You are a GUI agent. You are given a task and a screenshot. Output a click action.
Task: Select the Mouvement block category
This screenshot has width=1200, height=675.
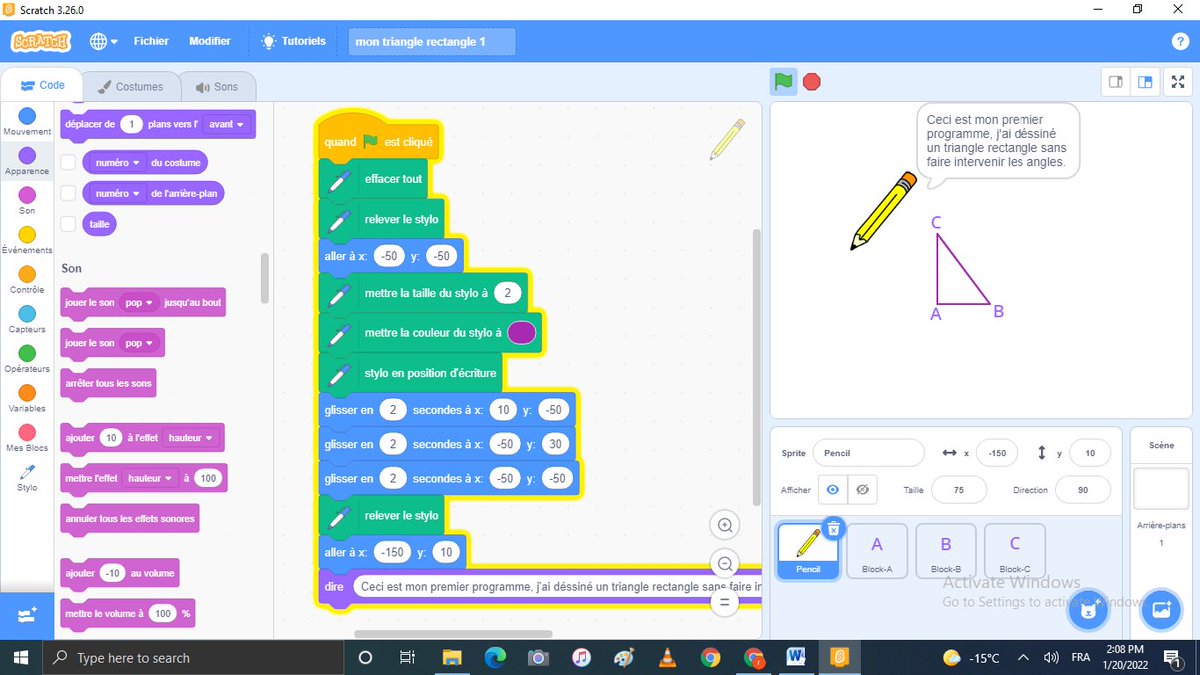tap(27, 123)
